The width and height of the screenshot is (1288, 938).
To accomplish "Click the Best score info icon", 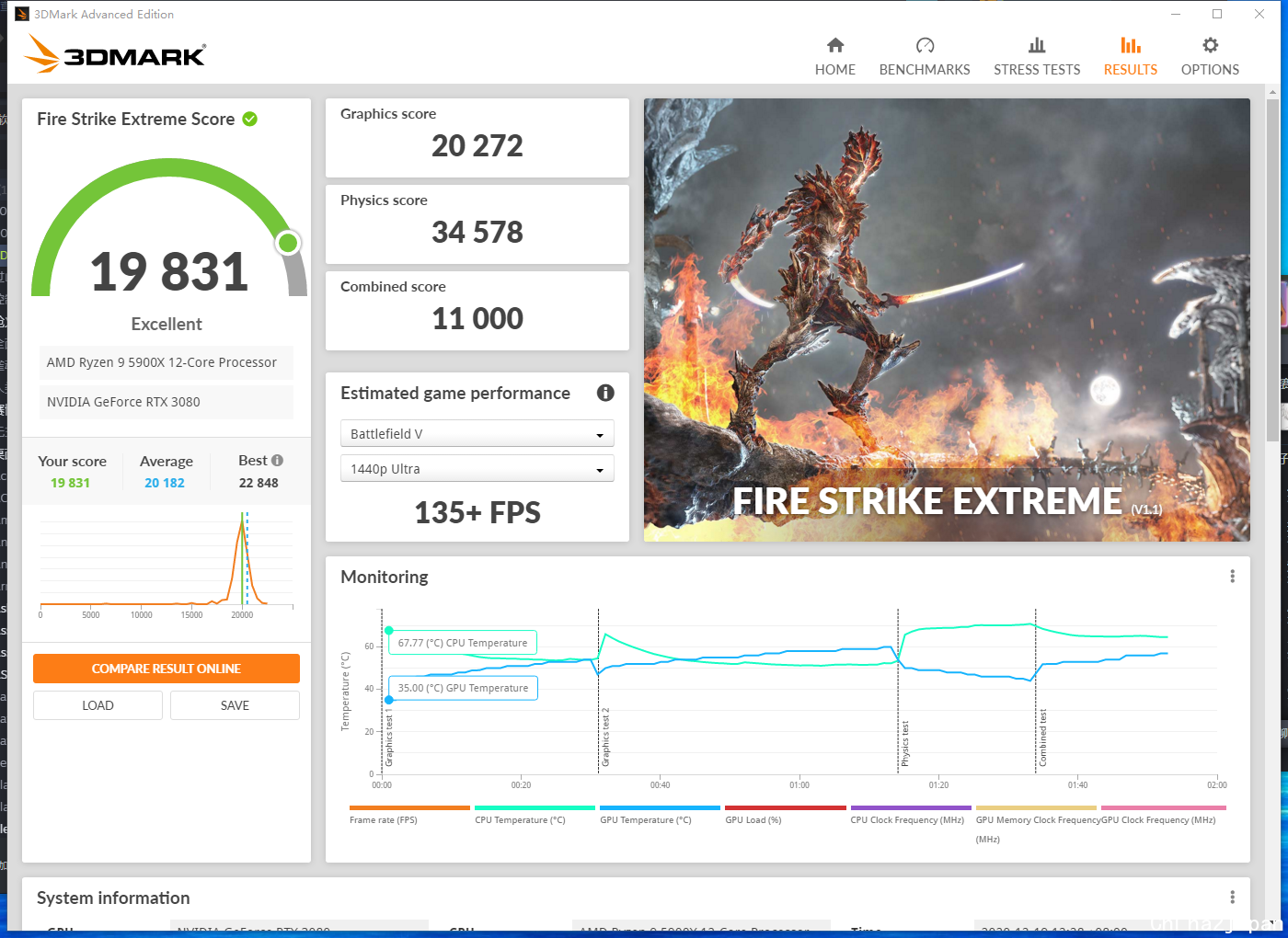I will (277, 460).
